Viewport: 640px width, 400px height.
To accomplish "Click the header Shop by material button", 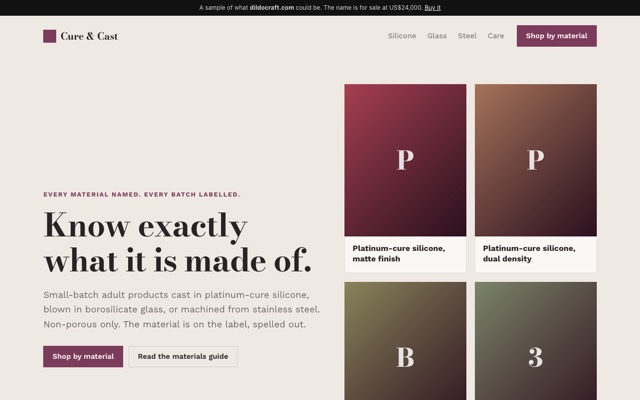I will (556, 36).
